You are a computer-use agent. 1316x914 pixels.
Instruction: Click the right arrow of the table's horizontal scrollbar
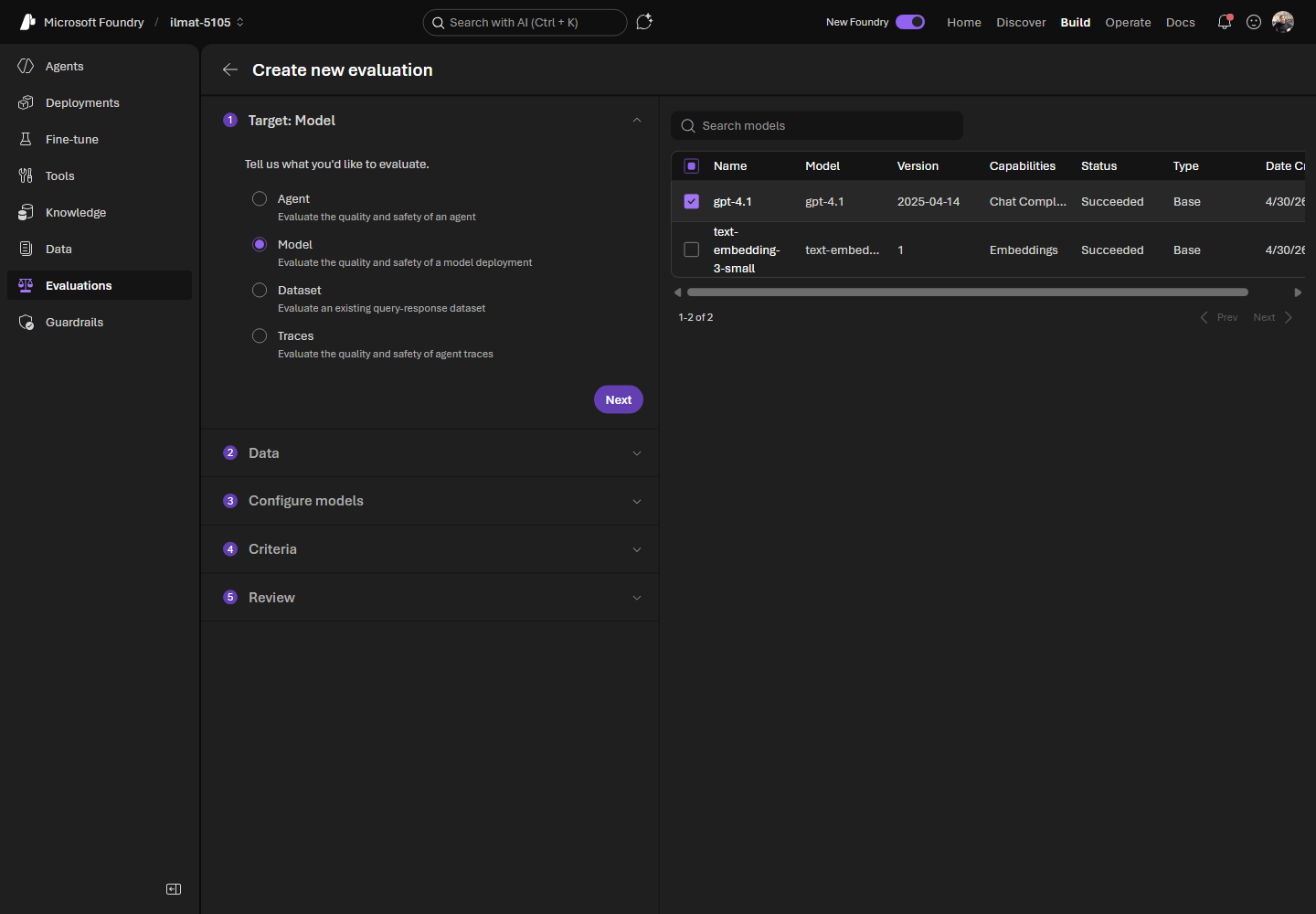[1298, 292]
